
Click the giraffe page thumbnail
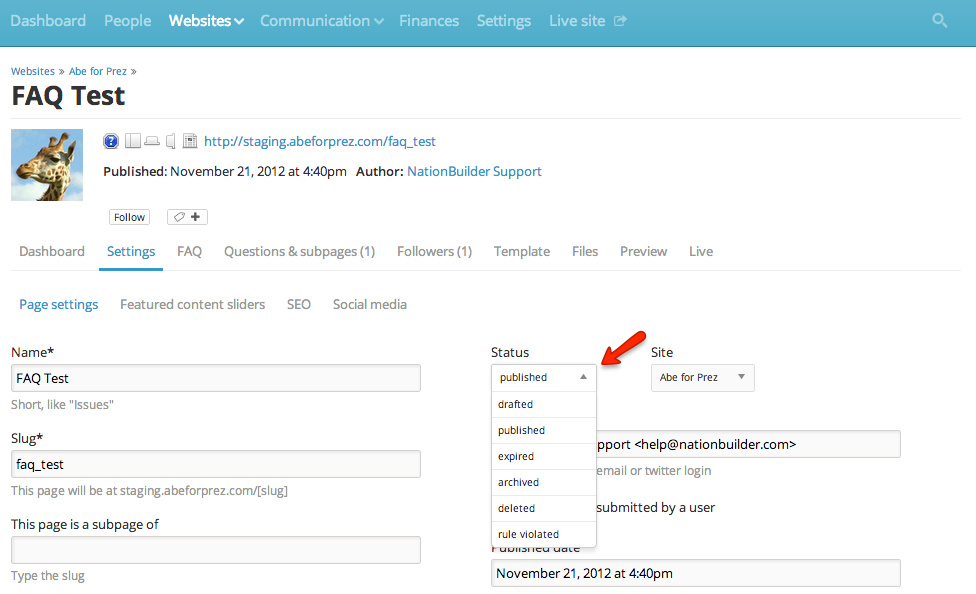coord(47,165)
